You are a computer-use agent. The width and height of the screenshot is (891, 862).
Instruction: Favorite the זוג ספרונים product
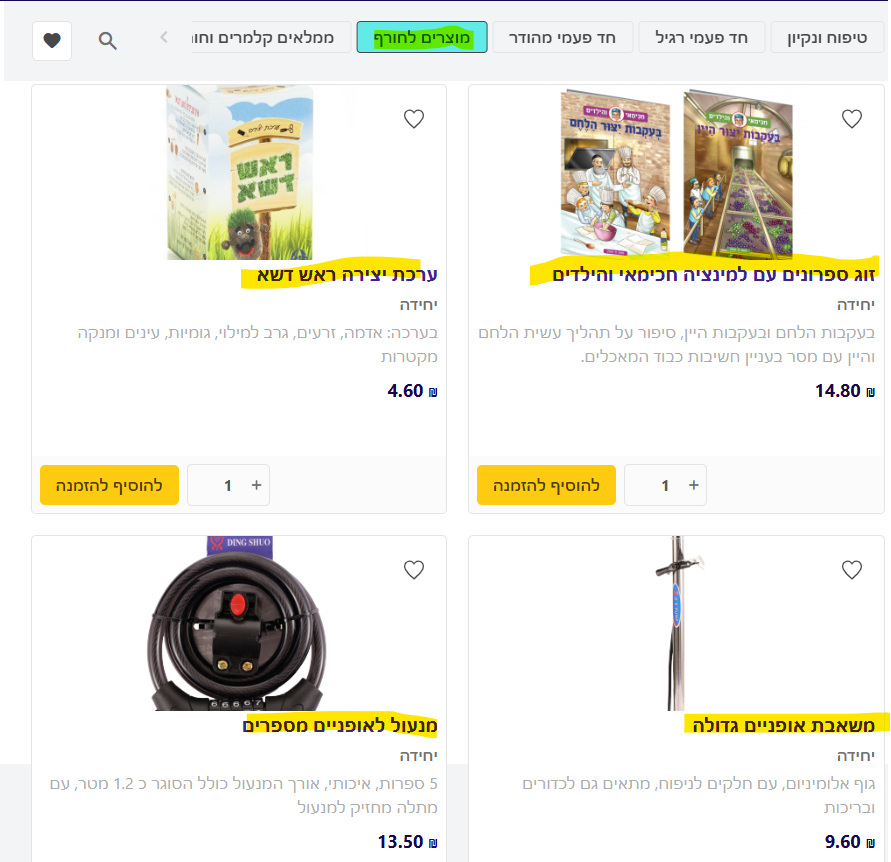[x=851, y=119]
